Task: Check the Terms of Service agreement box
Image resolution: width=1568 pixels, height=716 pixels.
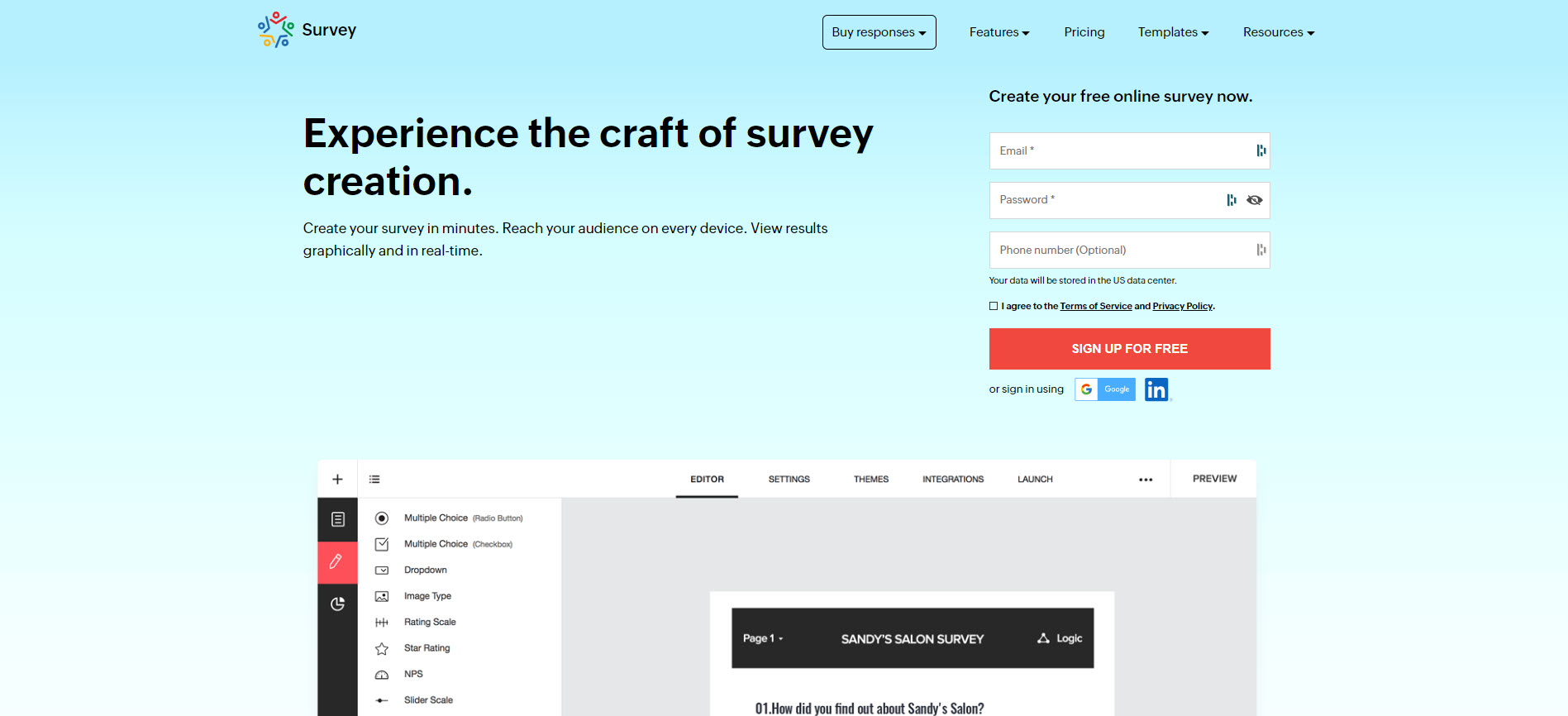Action: (x=994, y=306)
